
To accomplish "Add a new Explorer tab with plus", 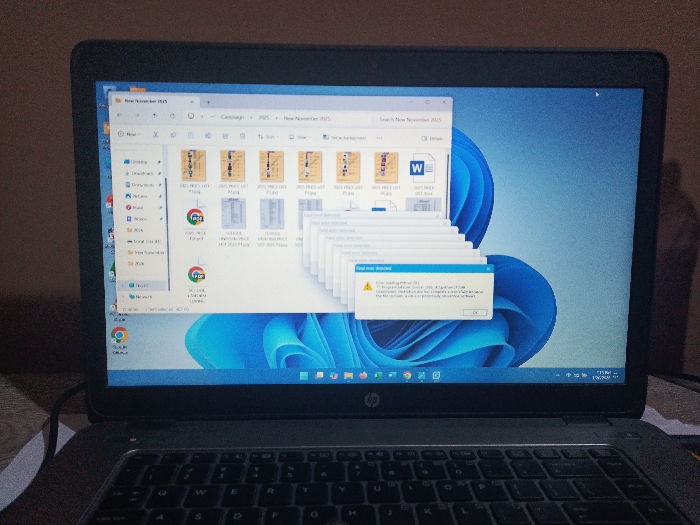I will [x=208, y=103].
